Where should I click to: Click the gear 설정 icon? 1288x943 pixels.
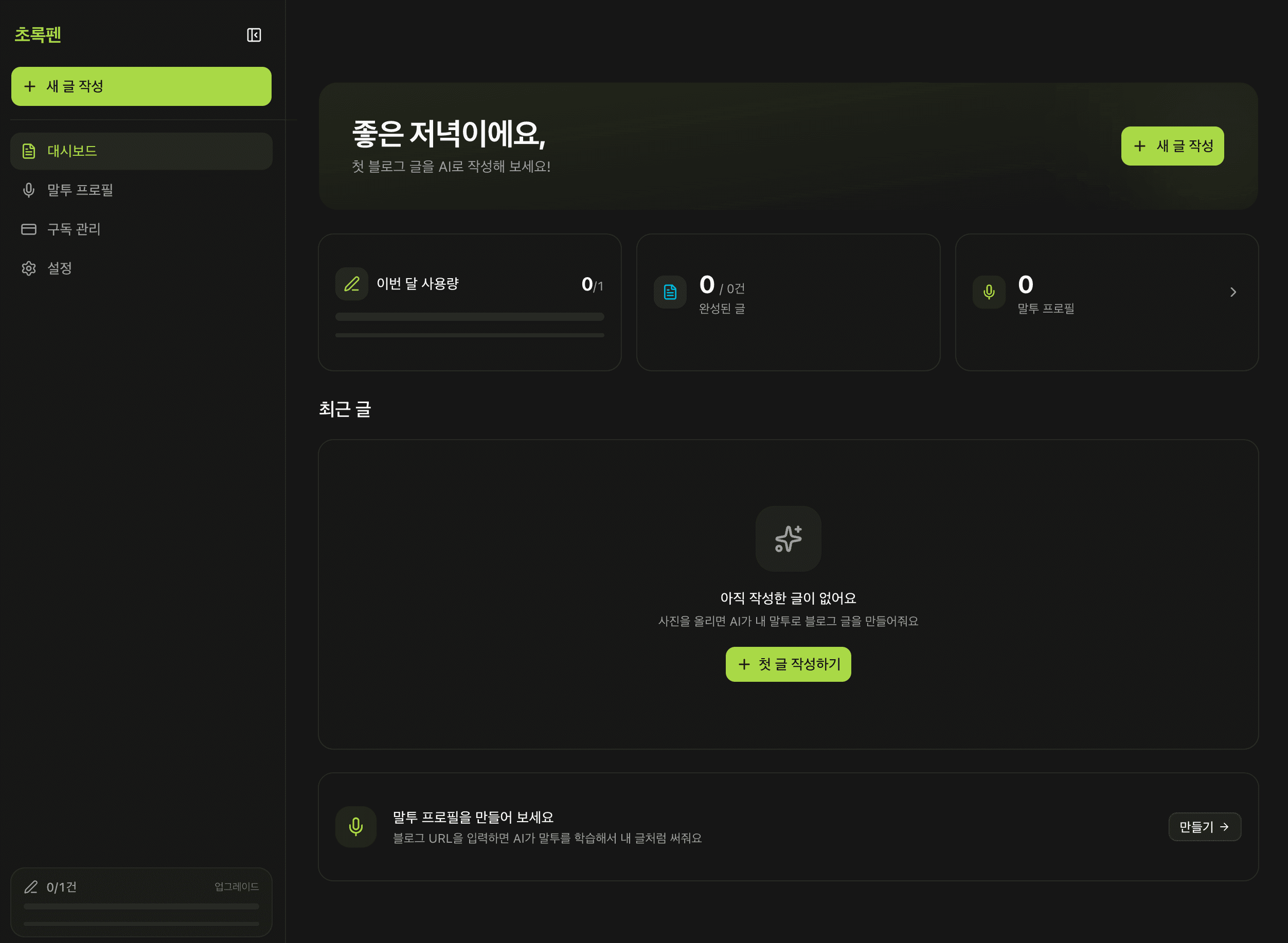[x=28, y=268]
